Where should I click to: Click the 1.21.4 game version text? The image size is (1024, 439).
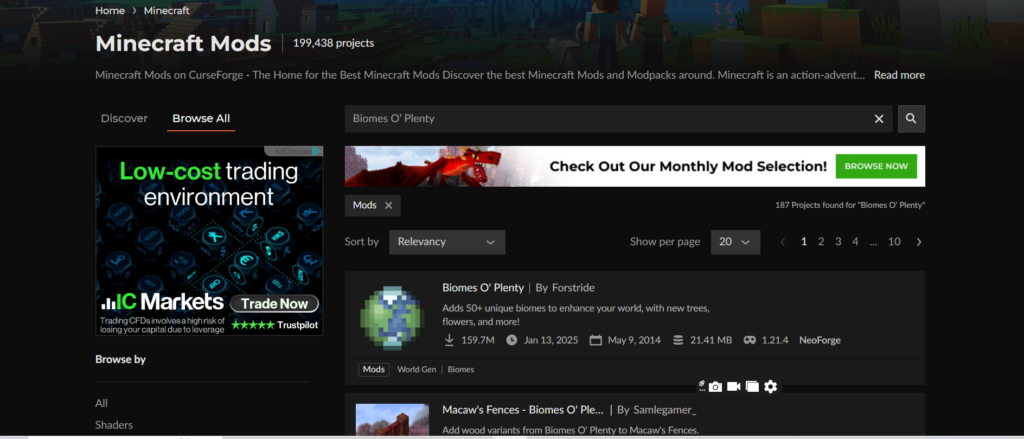tap(775, 340)
